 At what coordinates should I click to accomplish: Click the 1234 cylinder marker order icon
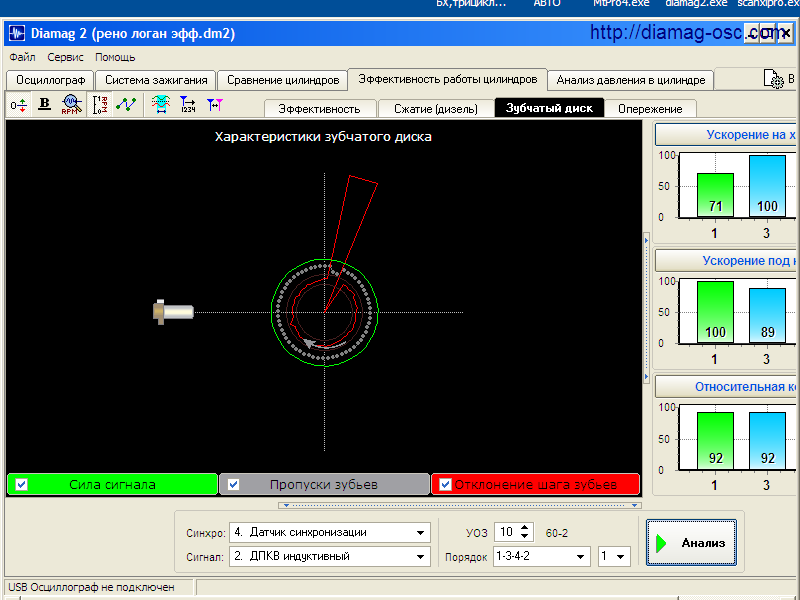click(188, 105)
